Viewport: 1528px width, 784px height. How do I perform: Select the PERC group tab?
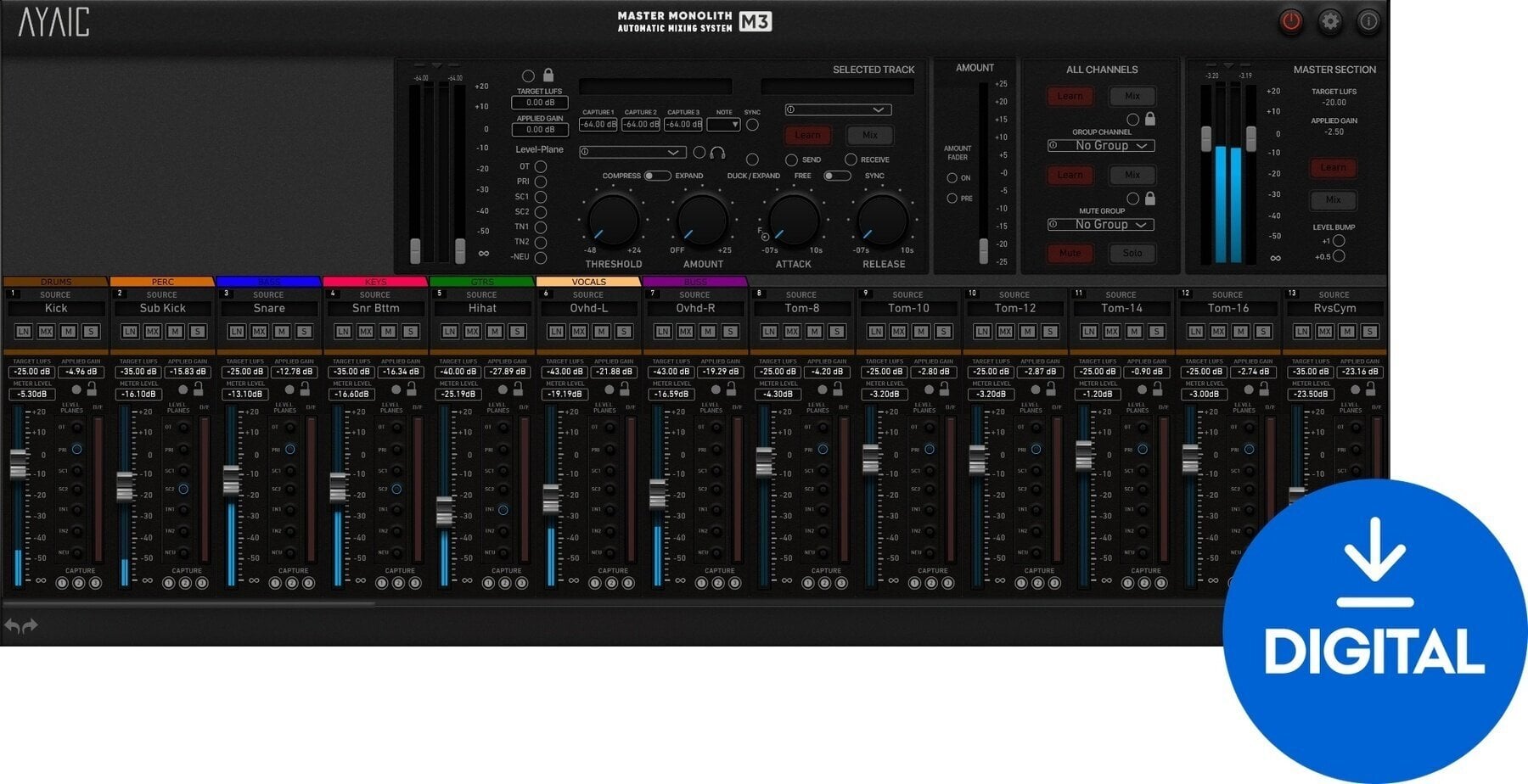162,282
